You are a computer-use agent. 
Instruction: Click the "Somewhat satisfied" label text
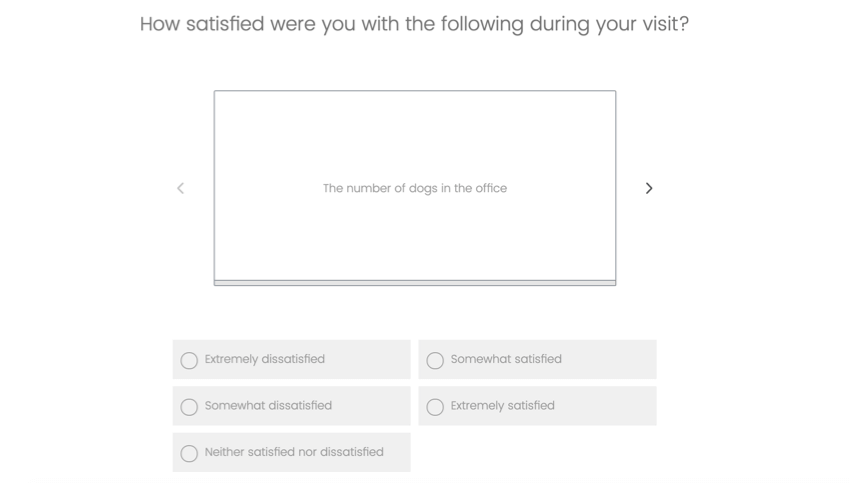[x=506, y=359]
